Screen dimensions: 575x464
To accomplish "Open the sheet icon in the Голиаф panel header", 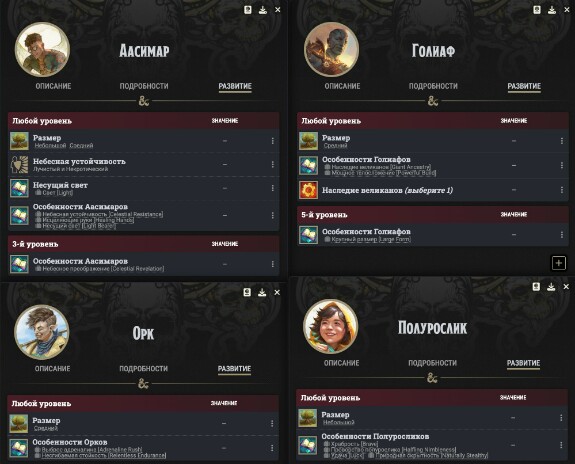I will click(x=537, y=10).
